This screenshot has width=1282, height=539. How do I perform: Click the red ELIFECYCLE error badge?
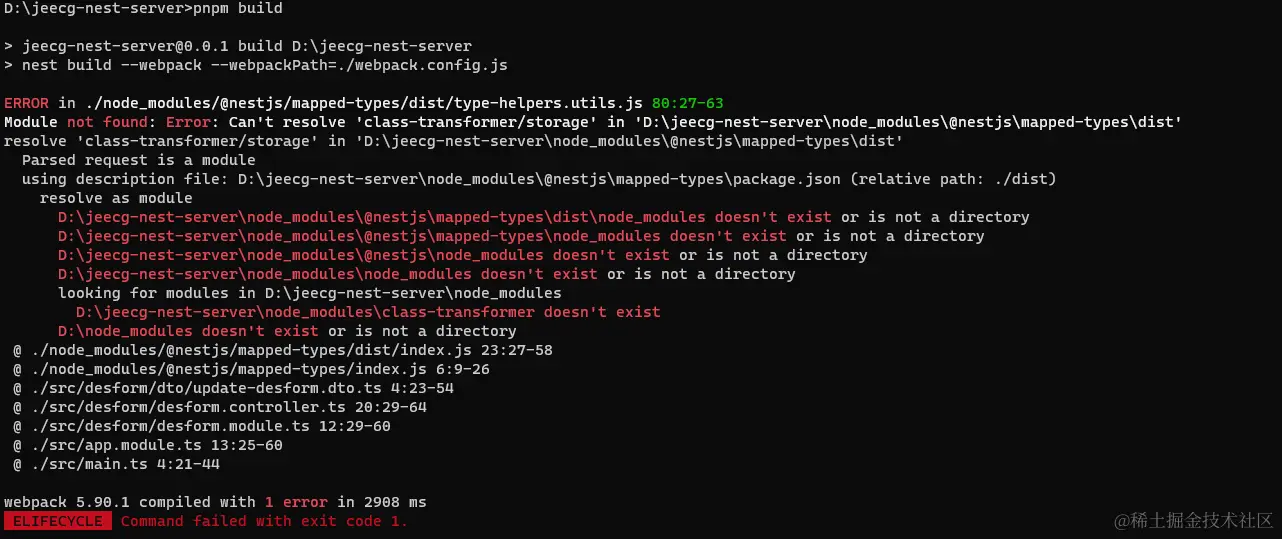[x=58, y=521]
